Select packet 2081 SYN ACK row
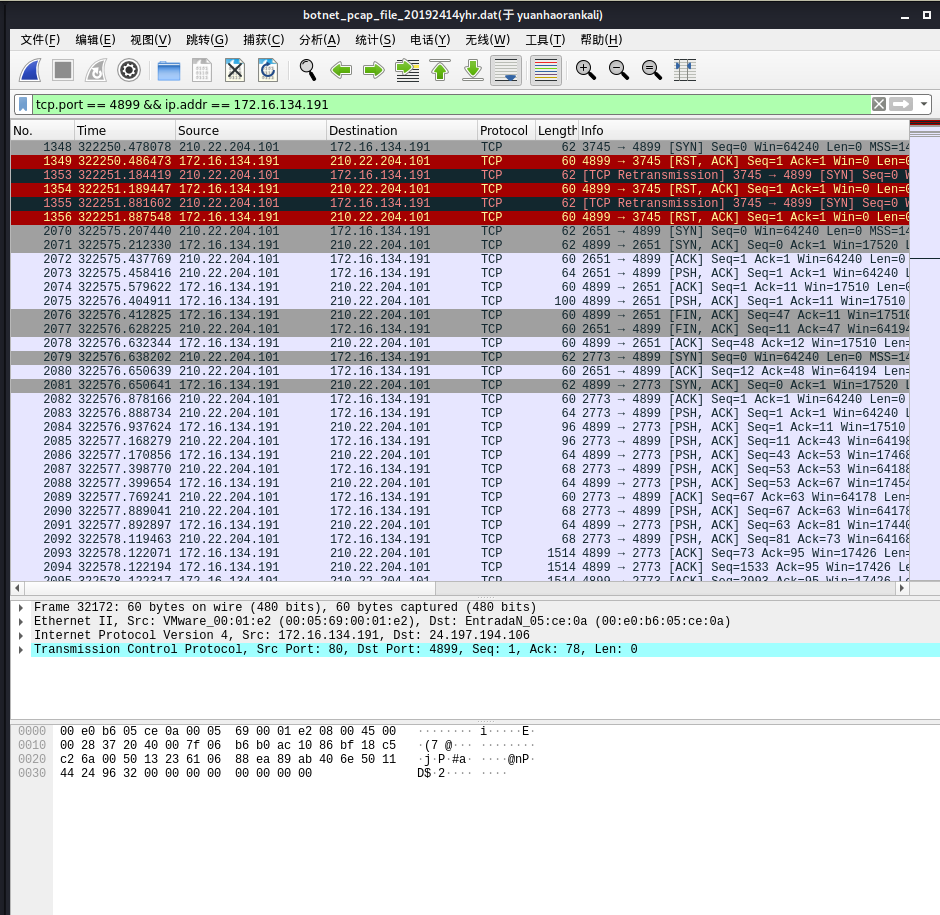 (460, 385)
